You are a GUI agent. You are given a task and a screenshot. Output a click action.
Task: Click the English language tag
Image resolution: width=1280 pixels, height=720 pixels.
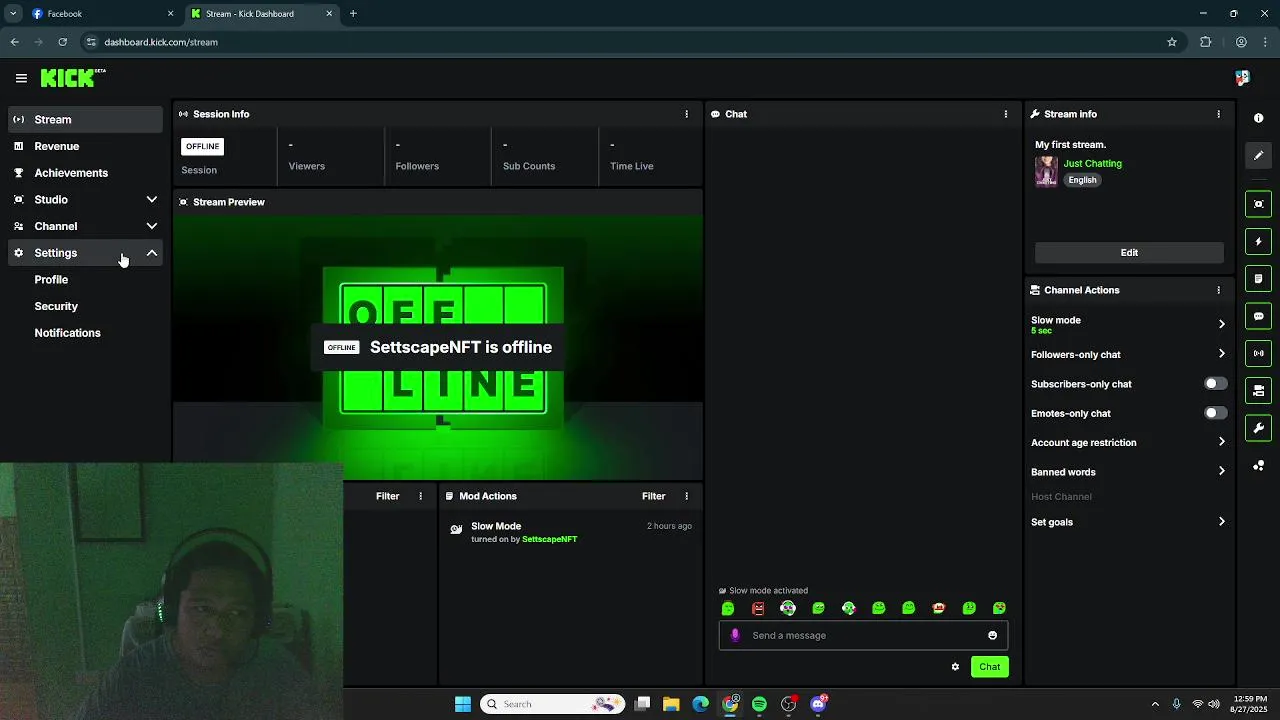pos(1082,180)
